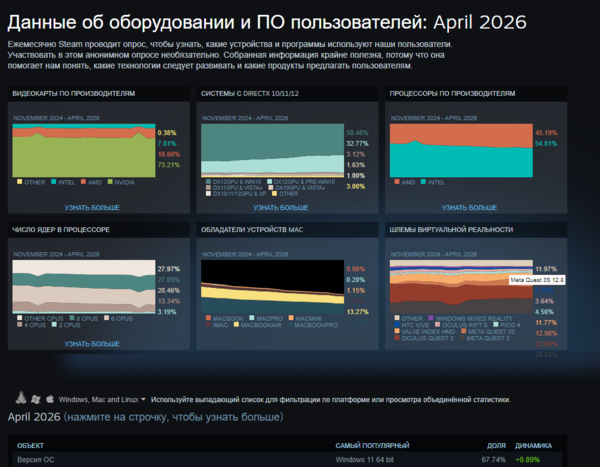This screenshot has height=467, width=600.
Task: Click the '+0.89%' dynamics cell
Action: [527, 460]
